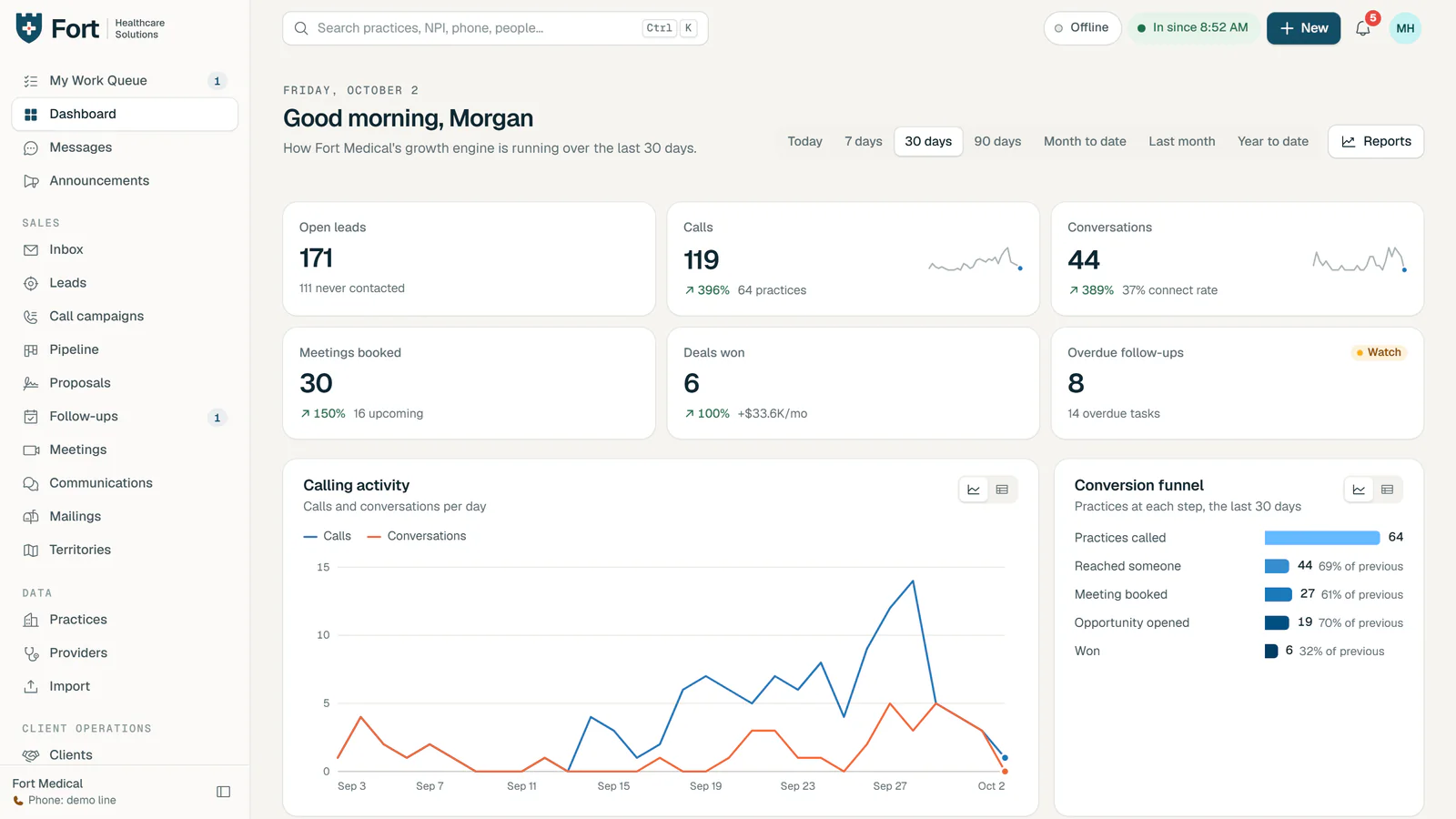Select the Today range tab
Image resolution: width=1456 pixels, height=819 pixels.
pyautogui.click(x=804, y=141)
